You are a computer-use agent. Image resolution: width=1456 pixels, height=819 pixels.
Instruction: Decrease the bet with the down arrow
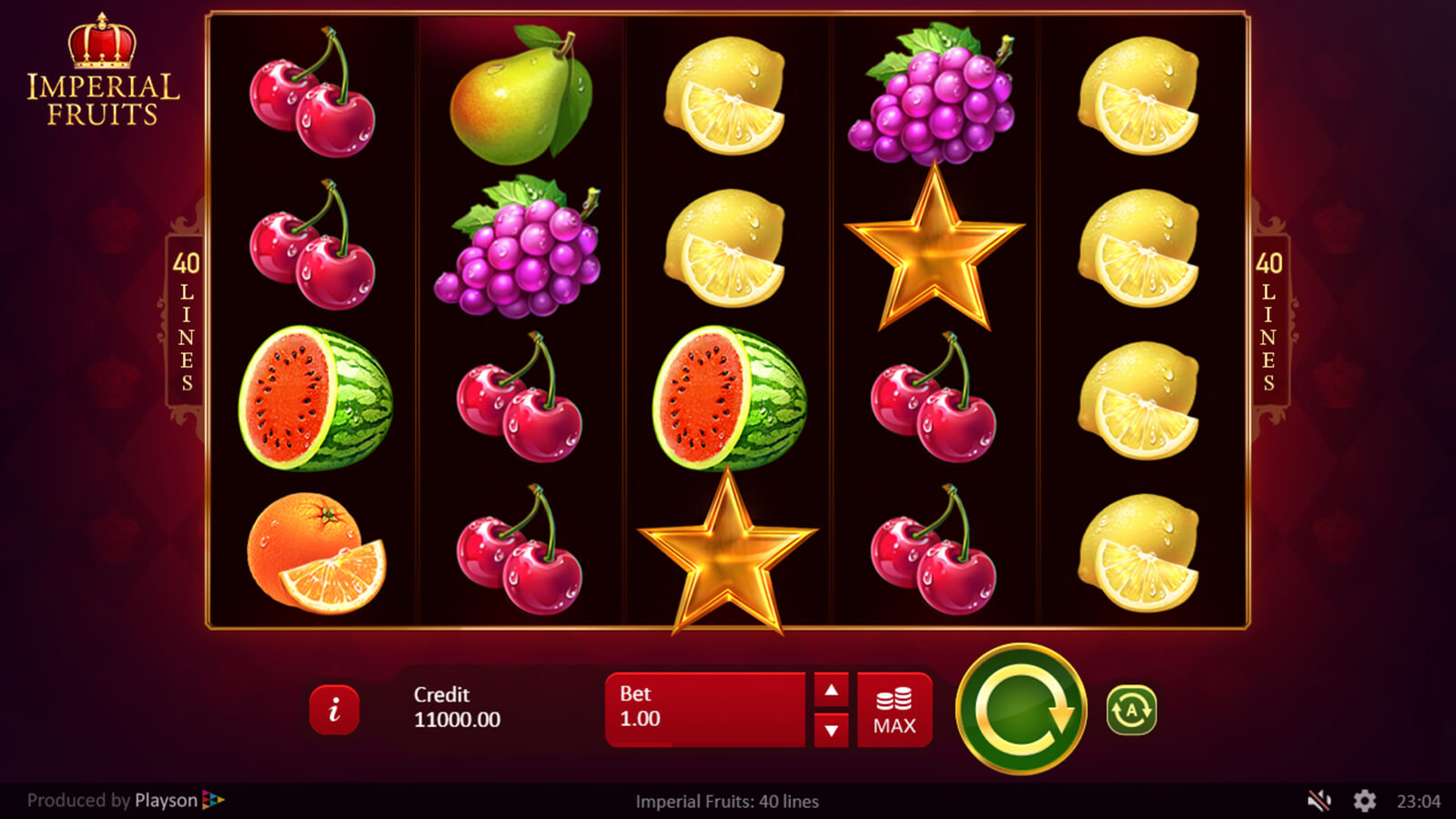pyautogui.click(x=831, y=730)
